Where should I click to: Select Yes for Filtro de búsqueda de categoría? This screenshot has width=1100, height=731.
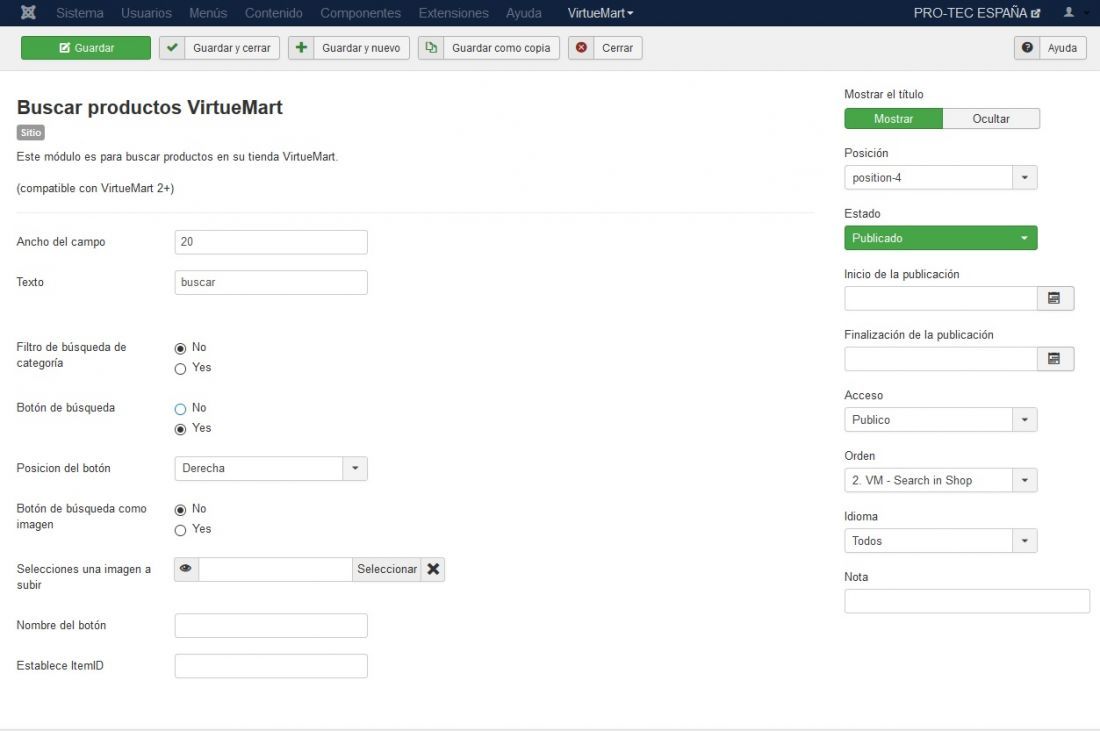180,368
